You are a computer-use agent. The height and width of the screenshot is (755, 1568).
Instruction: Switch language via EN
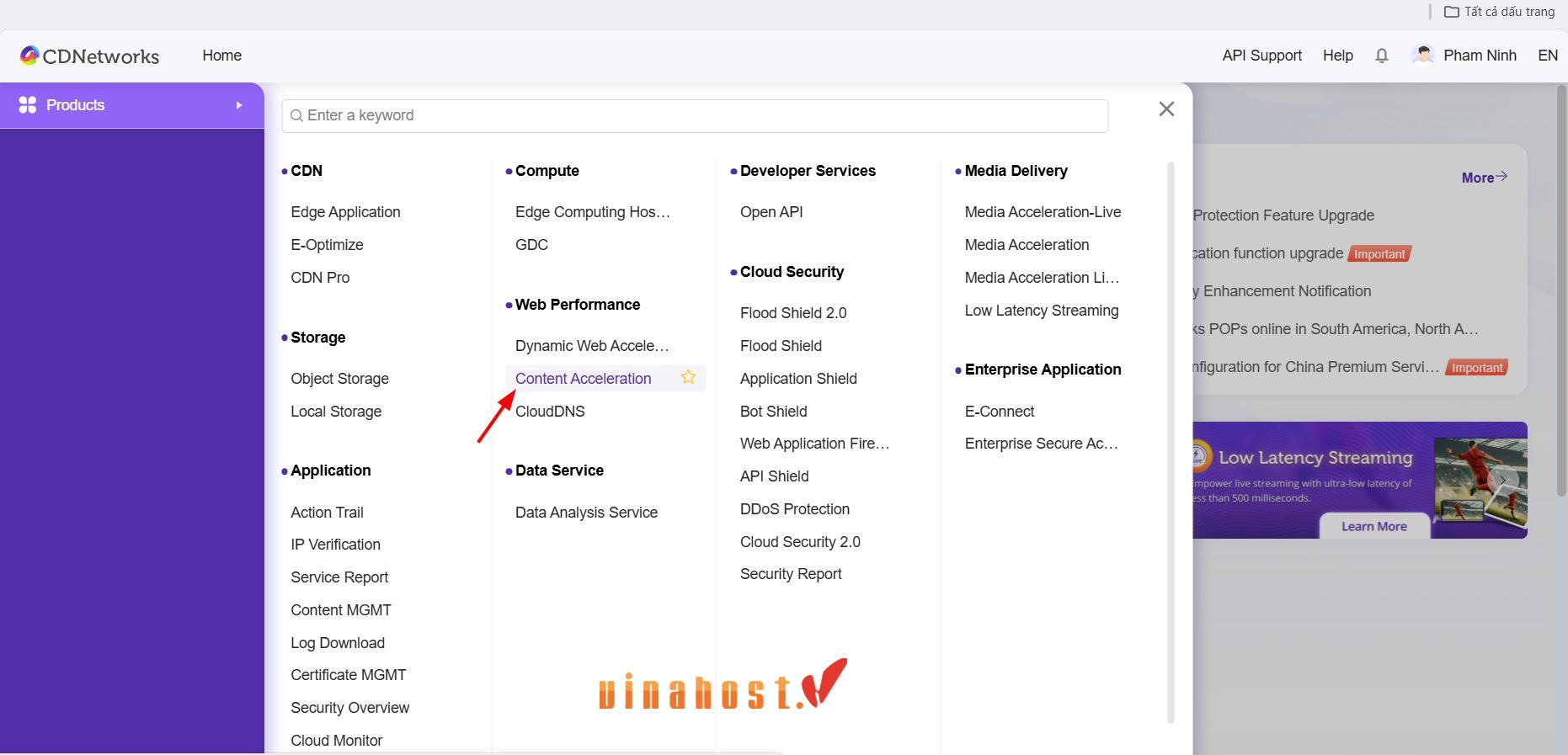coord(1547,56)
